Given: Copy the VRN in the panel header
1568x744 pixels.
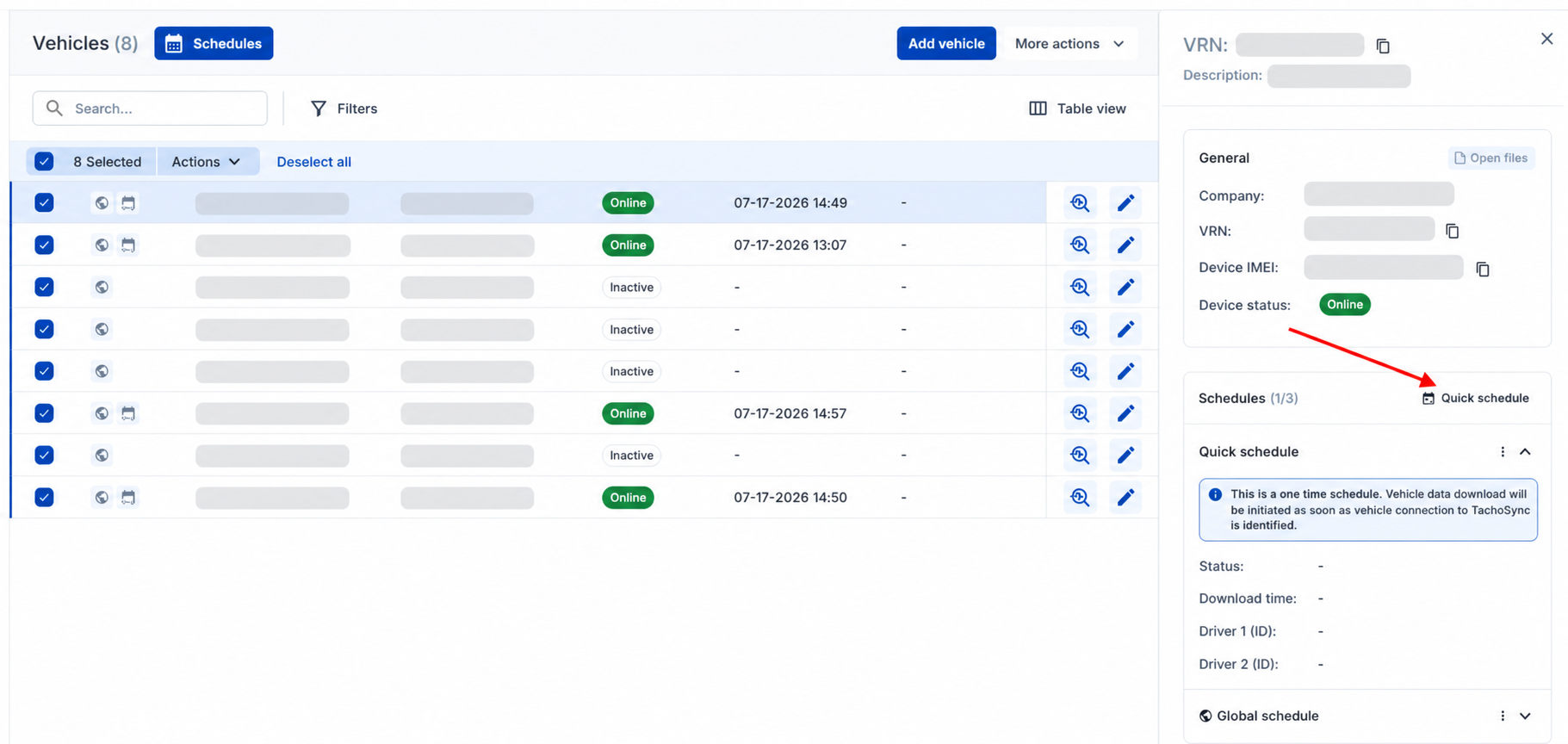Looking at the screenshot, I should tap(1383, 46).
